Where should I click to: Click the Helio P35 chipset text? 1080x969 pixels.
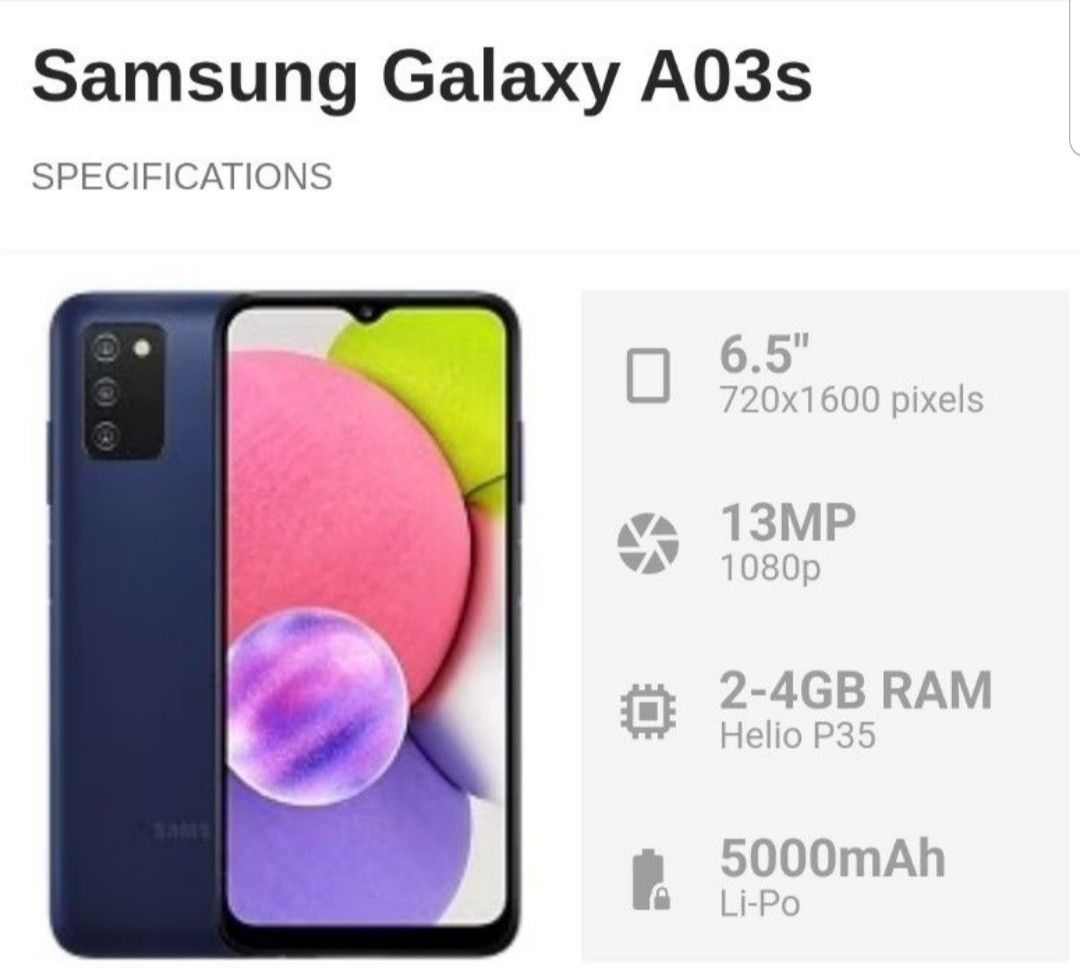pyautogui.click(x=798, y=736)
